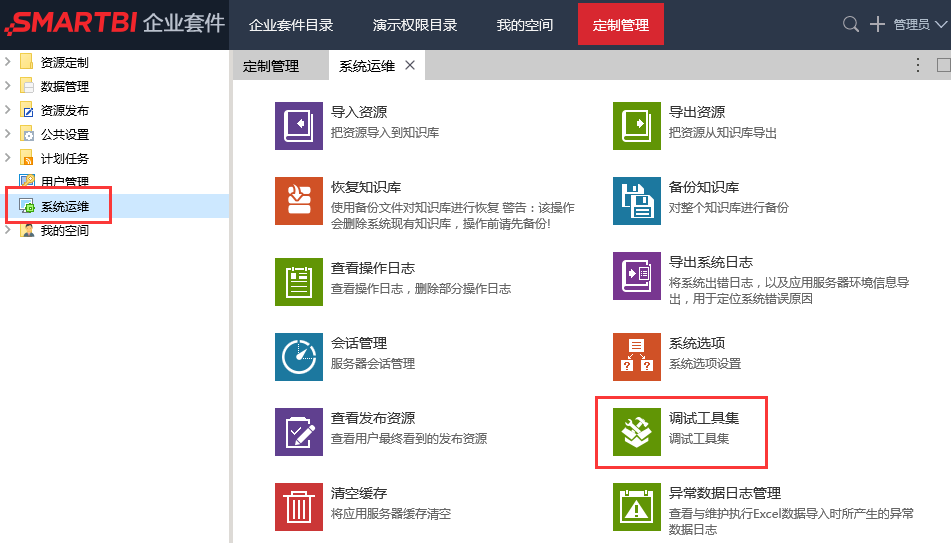Click the 系统运维 tree icon
The height and width of the screenshot is (543, 951).
tap(27, 206)
